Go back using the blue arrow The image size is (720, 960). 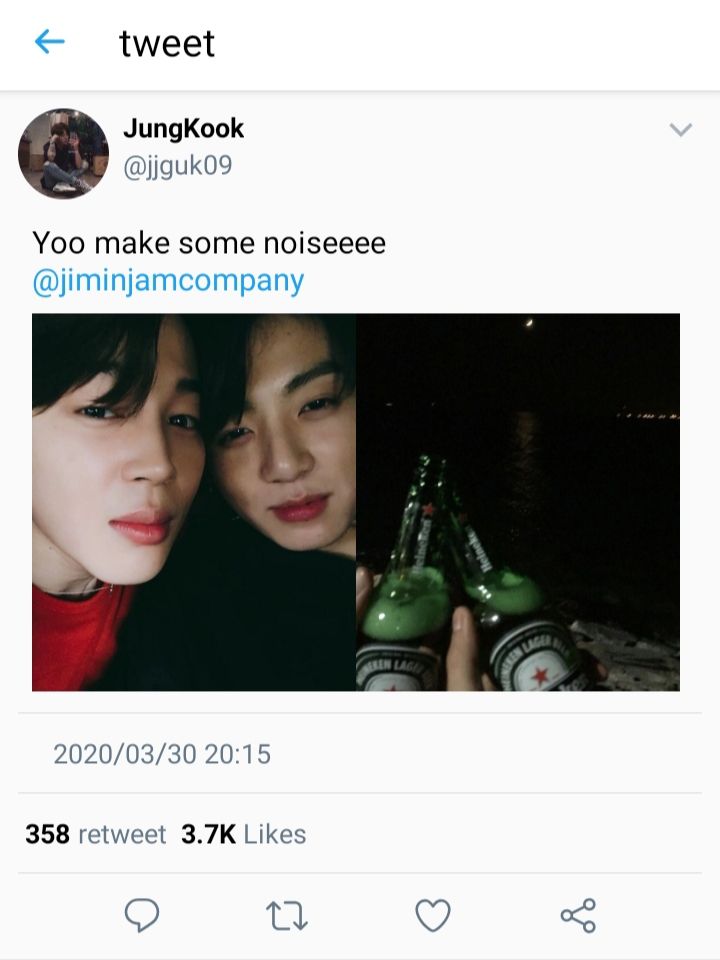coord(49,42)
